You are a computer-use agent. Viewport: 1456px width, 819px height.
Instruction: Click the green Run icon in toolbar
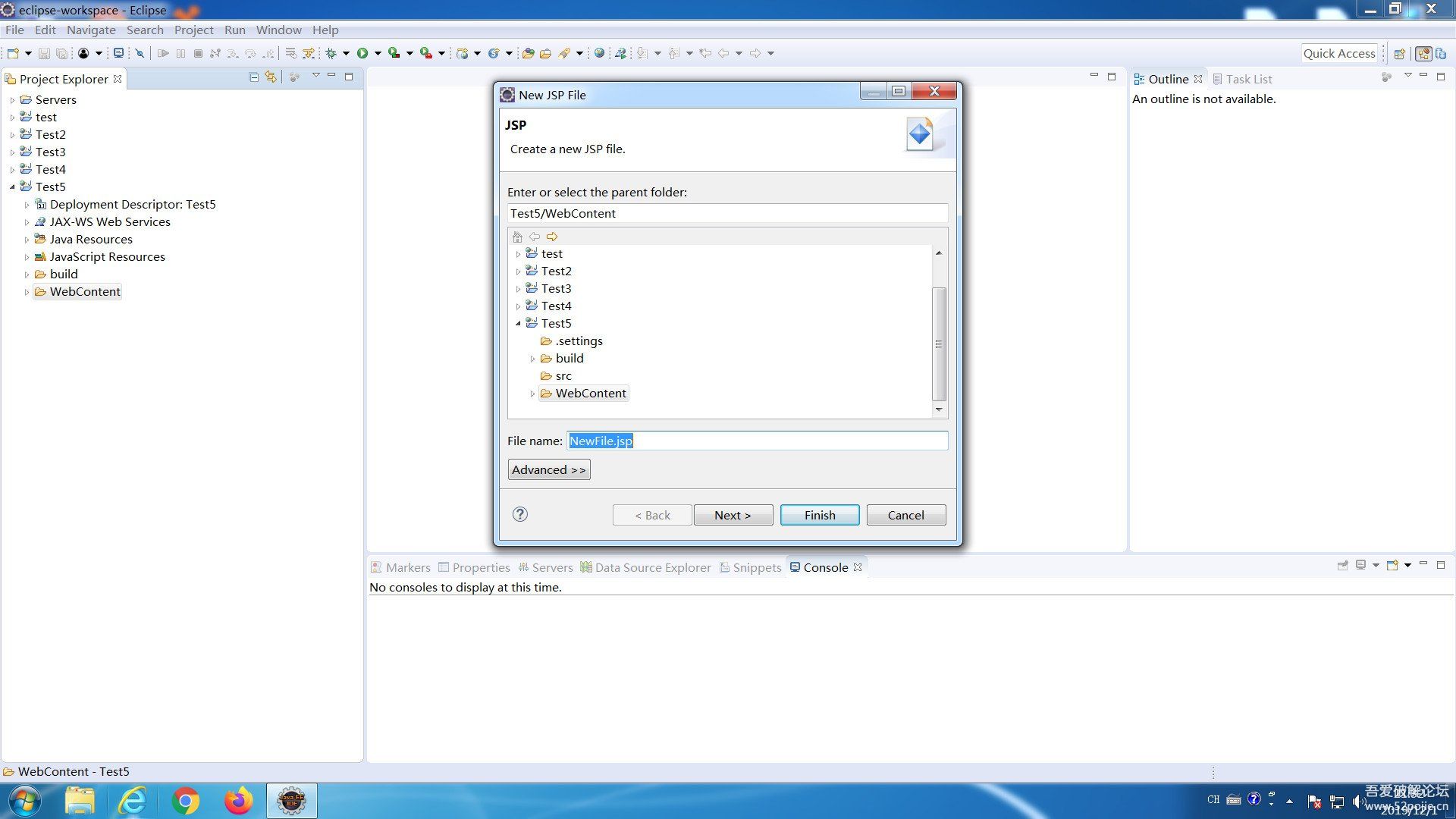click(362, 53)
